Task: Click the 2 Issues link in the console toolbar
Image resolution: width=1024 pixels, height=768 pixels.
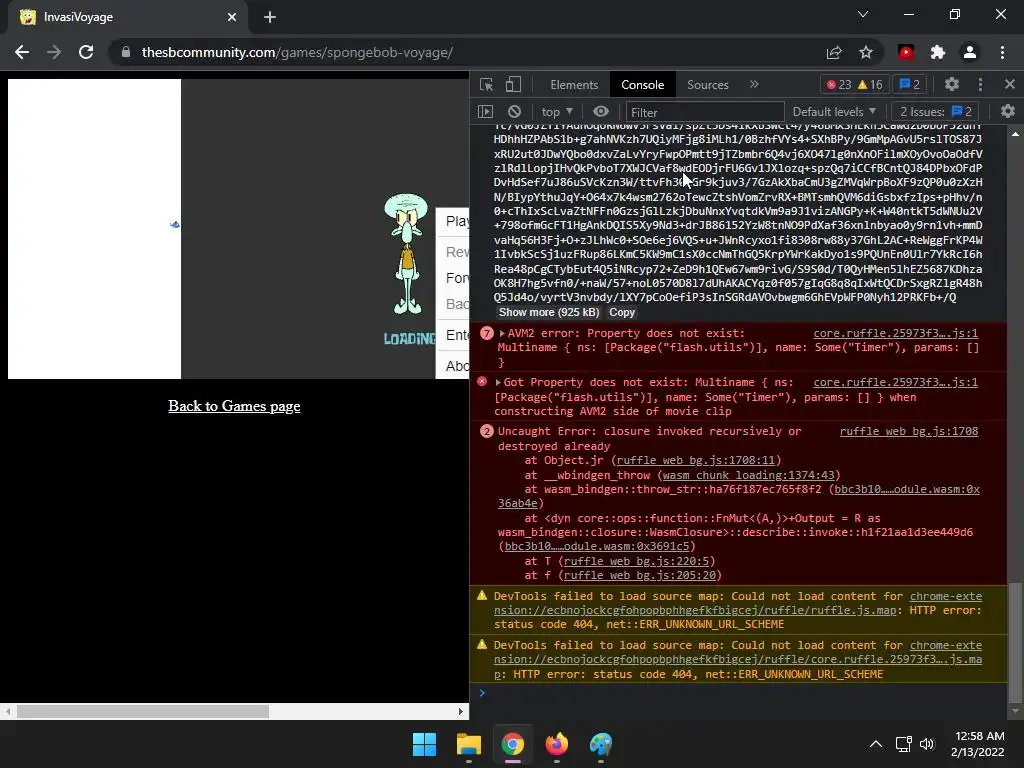Action: (936, 112)
